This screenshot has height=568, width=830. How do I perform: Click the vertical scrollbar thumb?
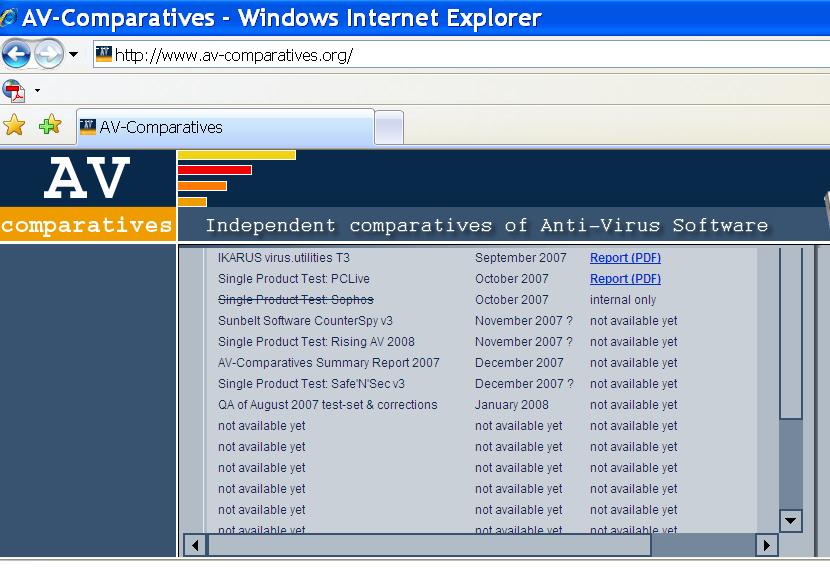[791, 333]
